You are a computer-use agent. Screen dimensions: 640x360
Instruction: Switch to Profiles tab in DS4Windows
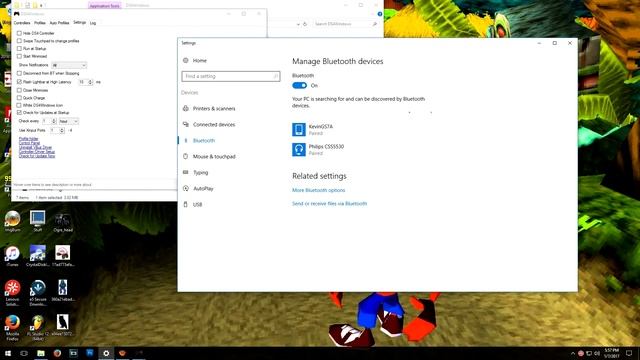click(x=40, y=23)
